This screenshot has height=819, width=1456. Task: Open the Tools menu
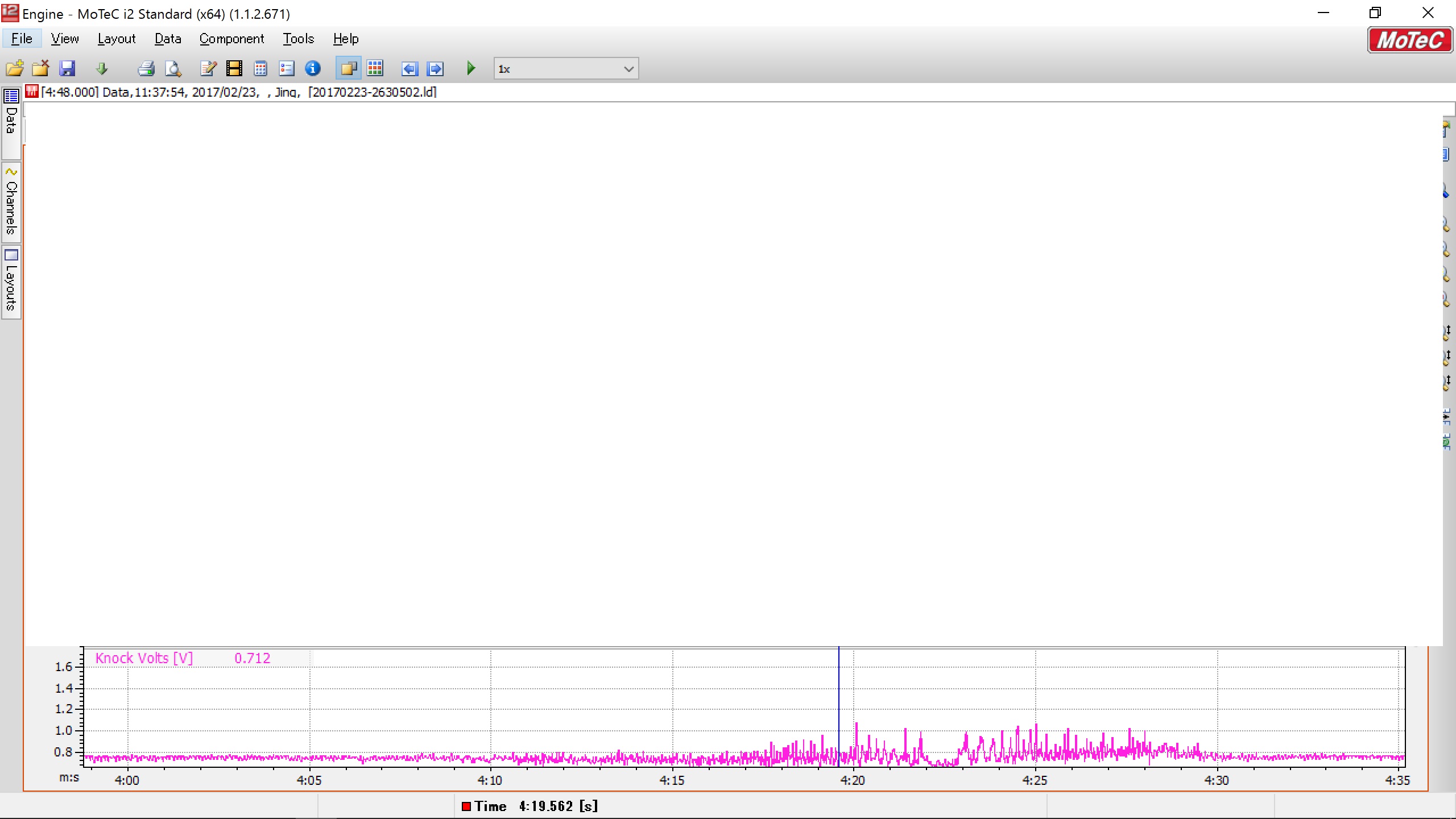(x=298, y=39)
